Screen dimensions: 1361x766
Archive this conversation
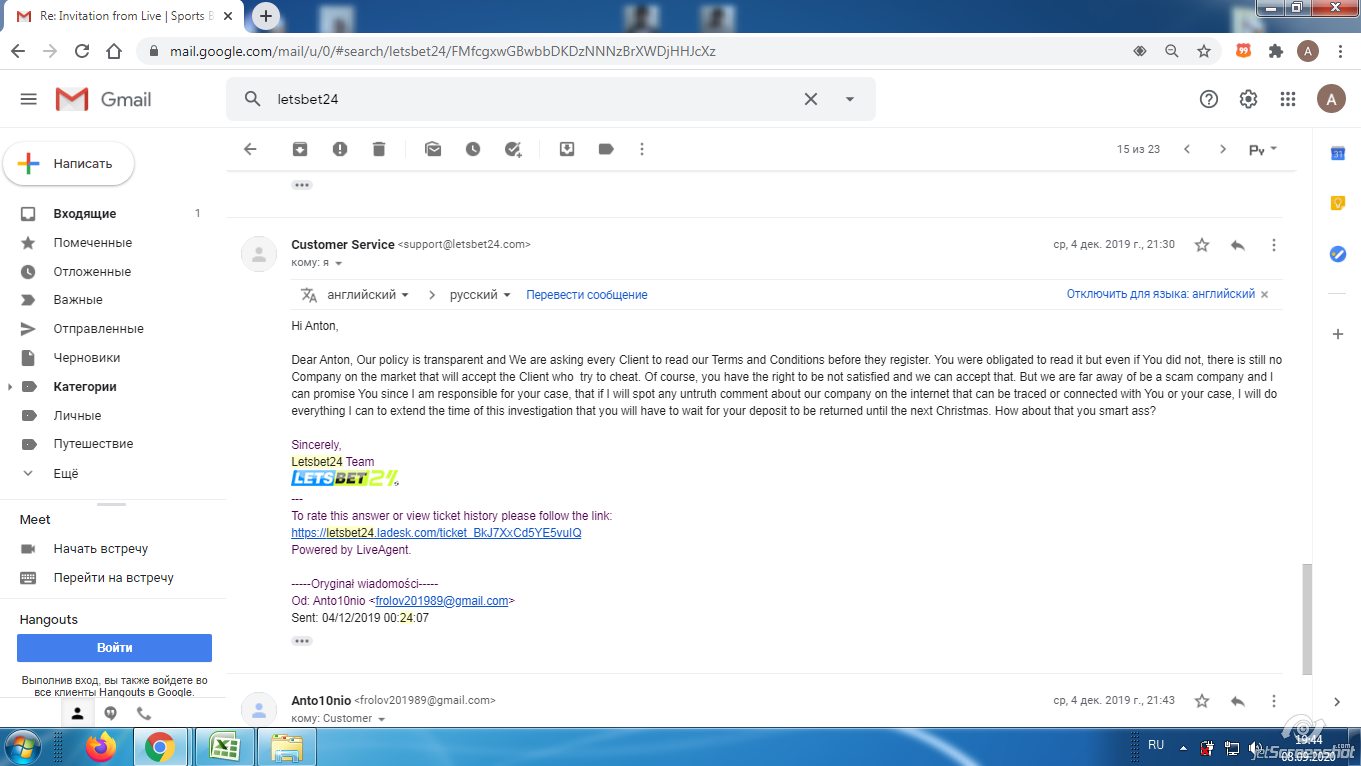pyautogui.click(x=300, y=149)
